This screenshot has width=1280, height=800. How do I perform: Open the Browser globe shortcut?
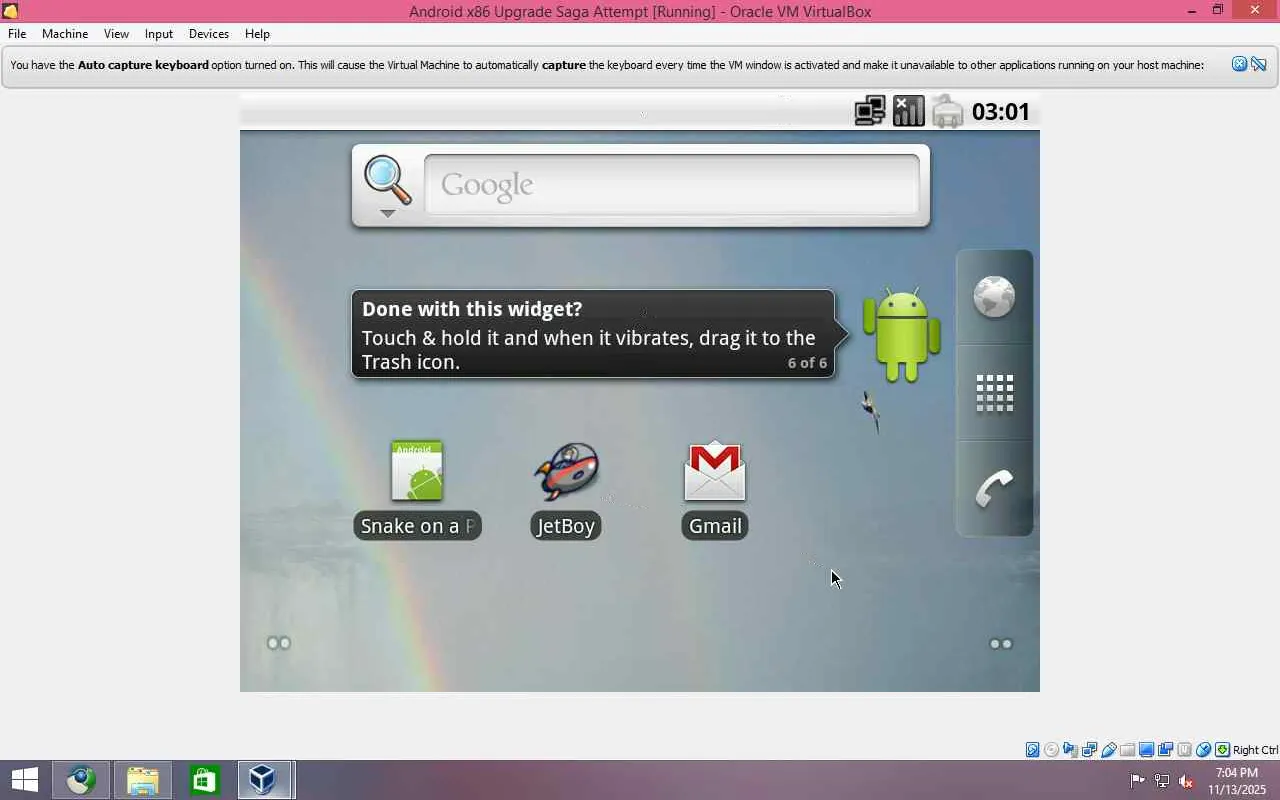[x=994, y=297]
